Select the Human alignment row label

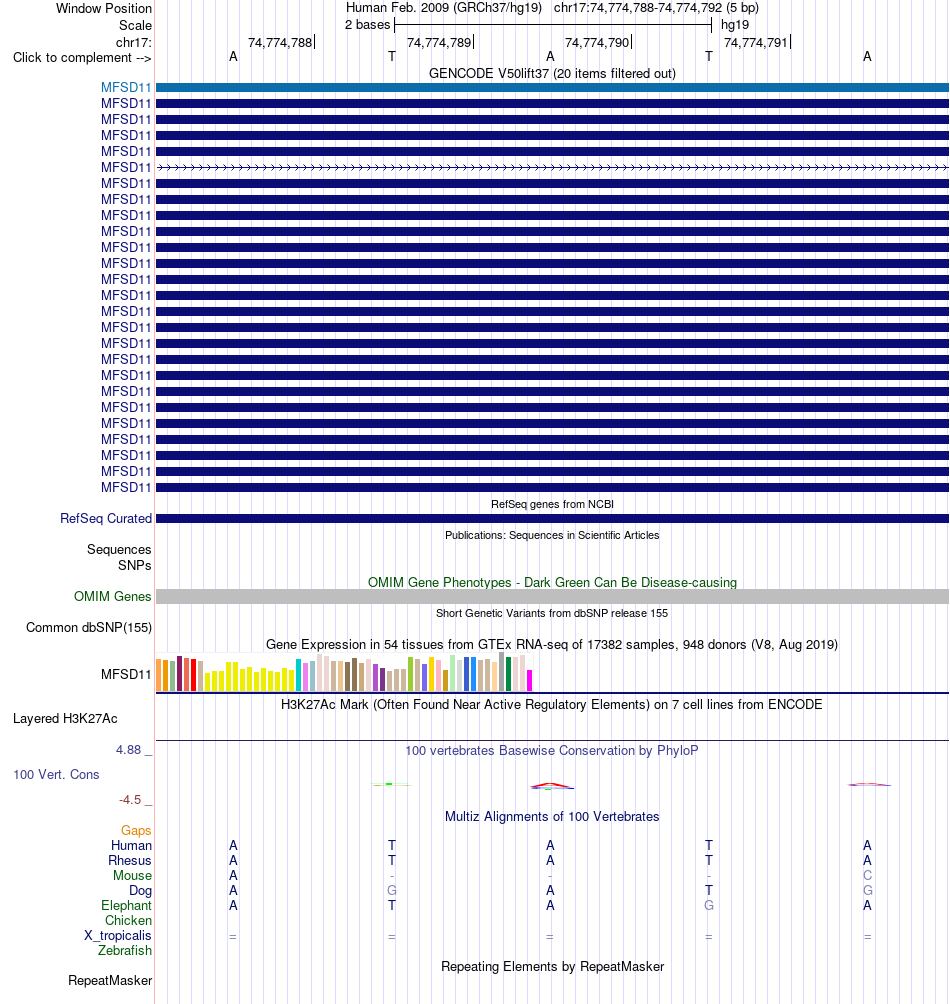pos(131,845)
